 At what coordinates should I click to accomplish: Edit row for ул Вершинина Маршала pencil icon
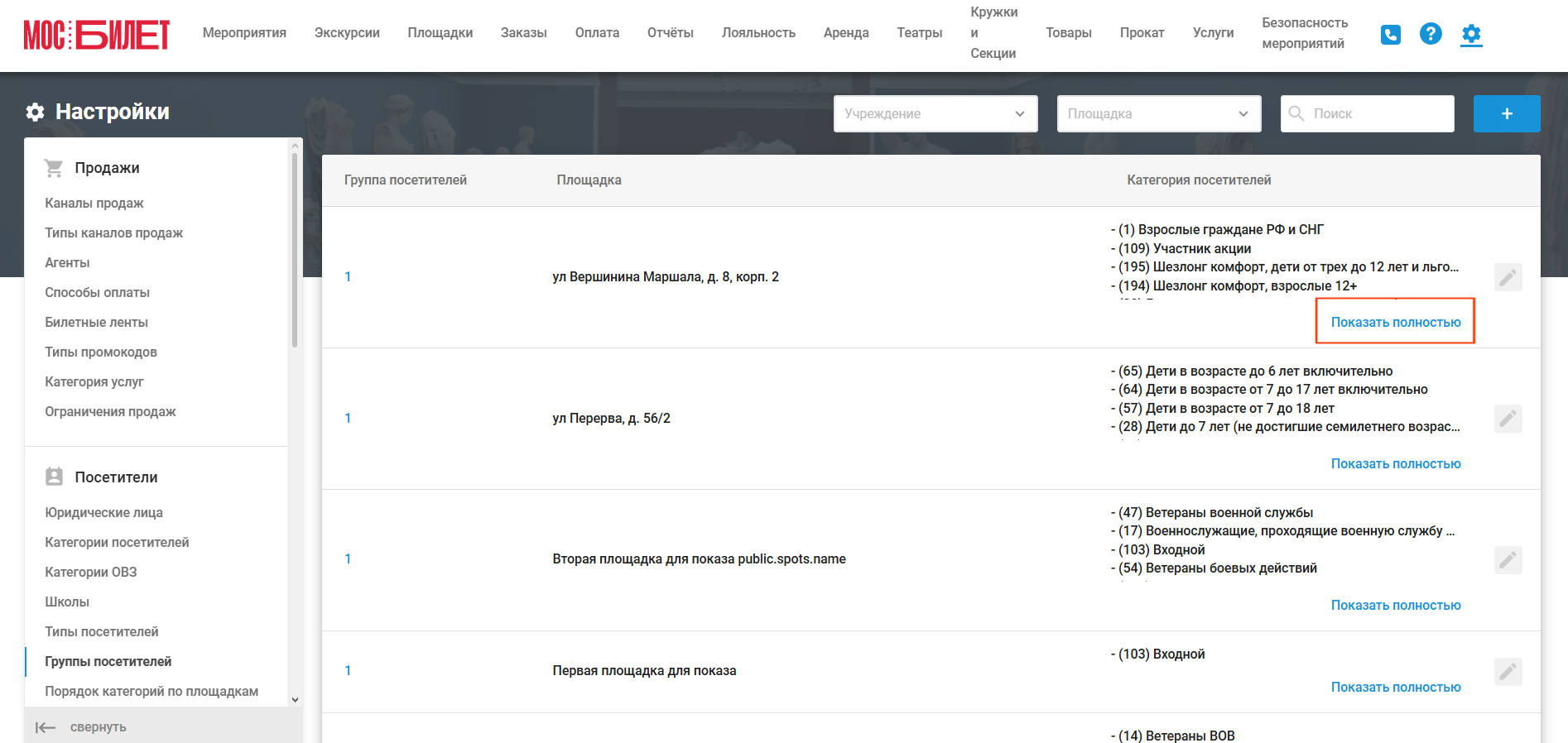1508,277
